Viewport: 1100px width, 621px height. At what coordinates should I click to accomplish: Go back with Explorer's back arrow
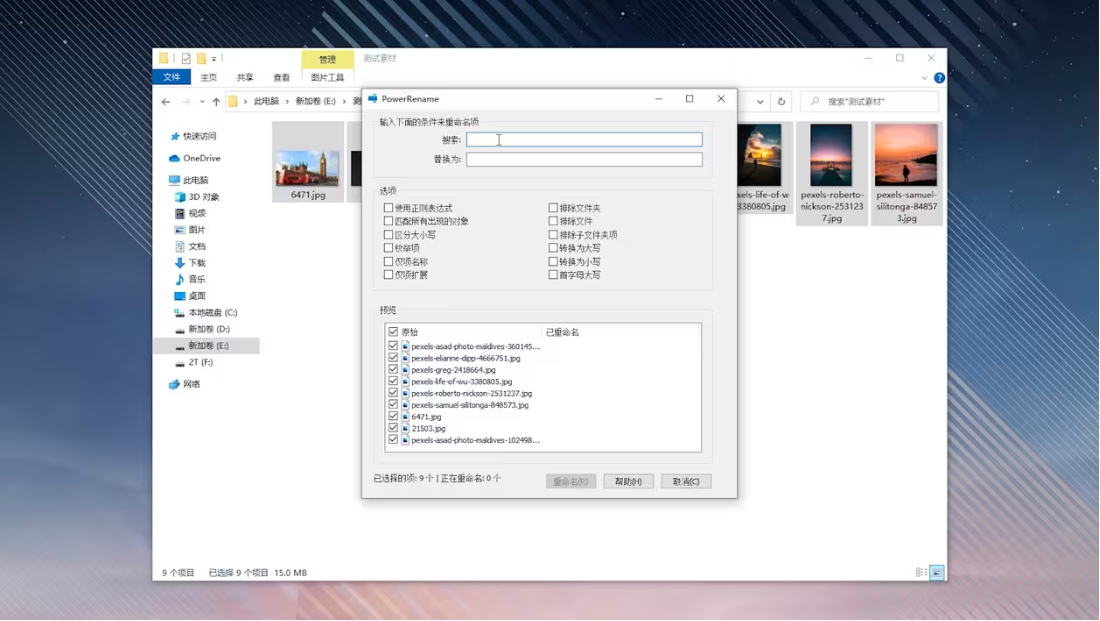click(x=166, y=102)
